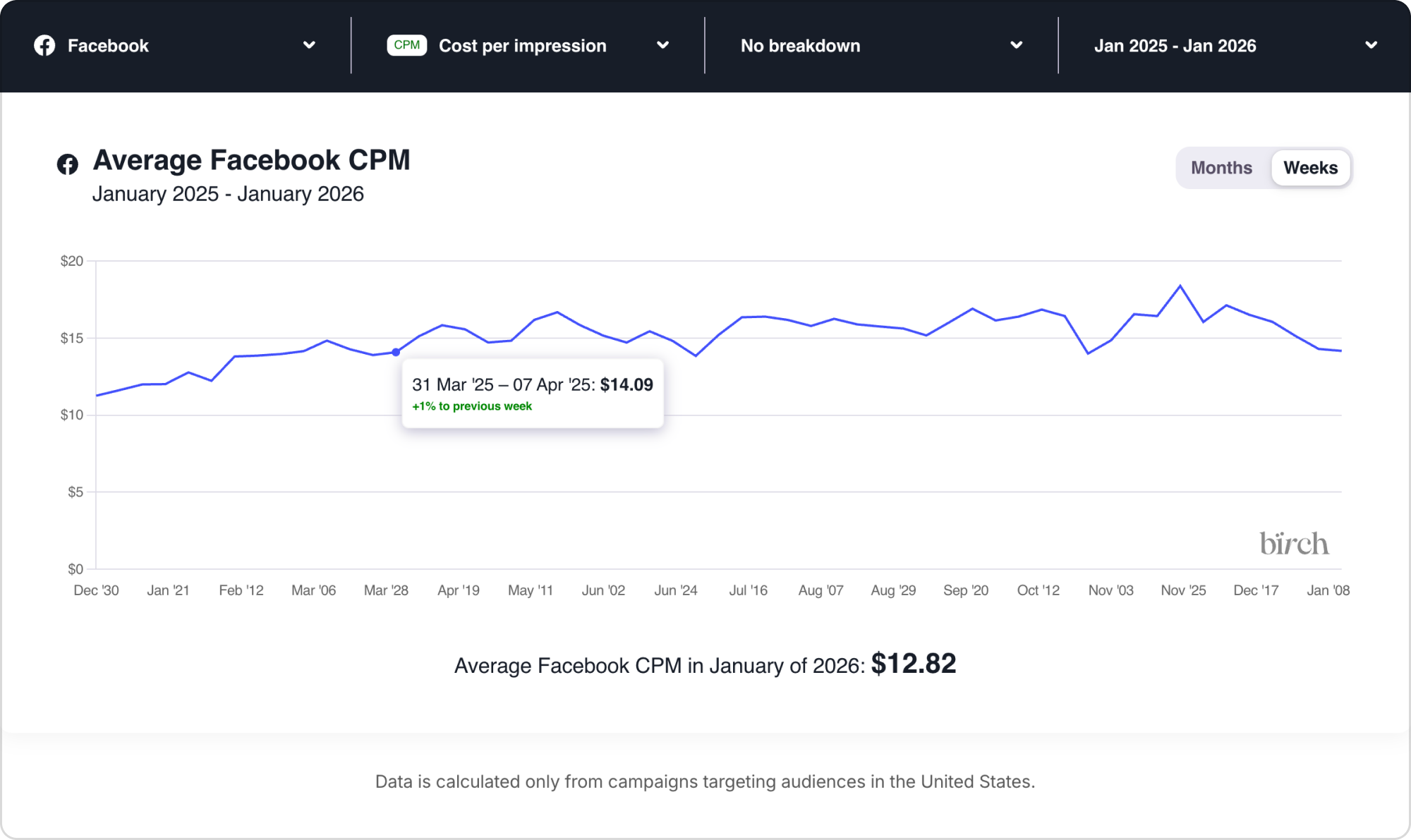Toggle the highlighted data point on the chart
Screen dimensions: 1411x840
pyautogui.click(x=396, y=351)
